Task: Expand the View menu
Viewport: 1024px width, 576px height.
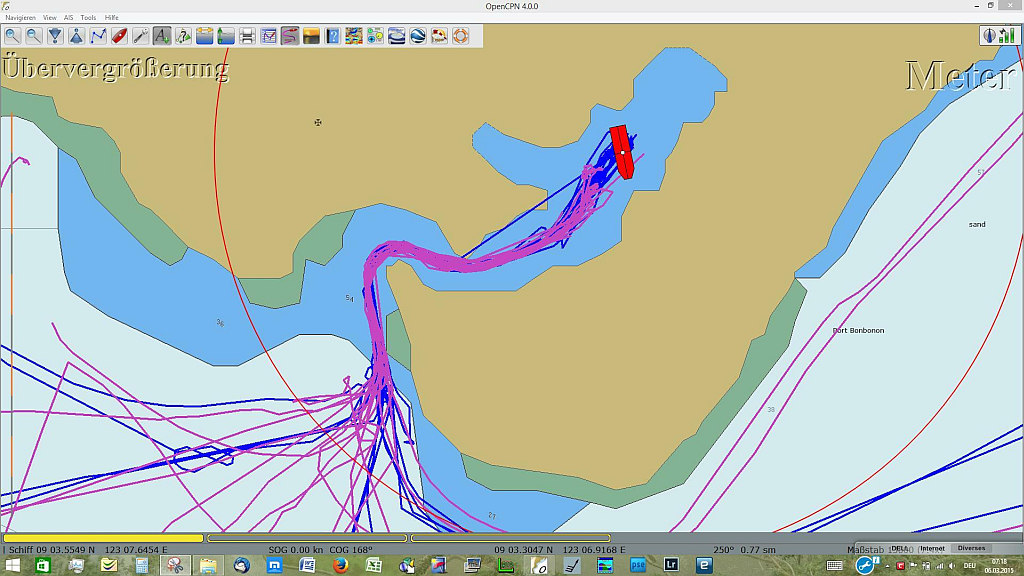Action: (49, 18)
